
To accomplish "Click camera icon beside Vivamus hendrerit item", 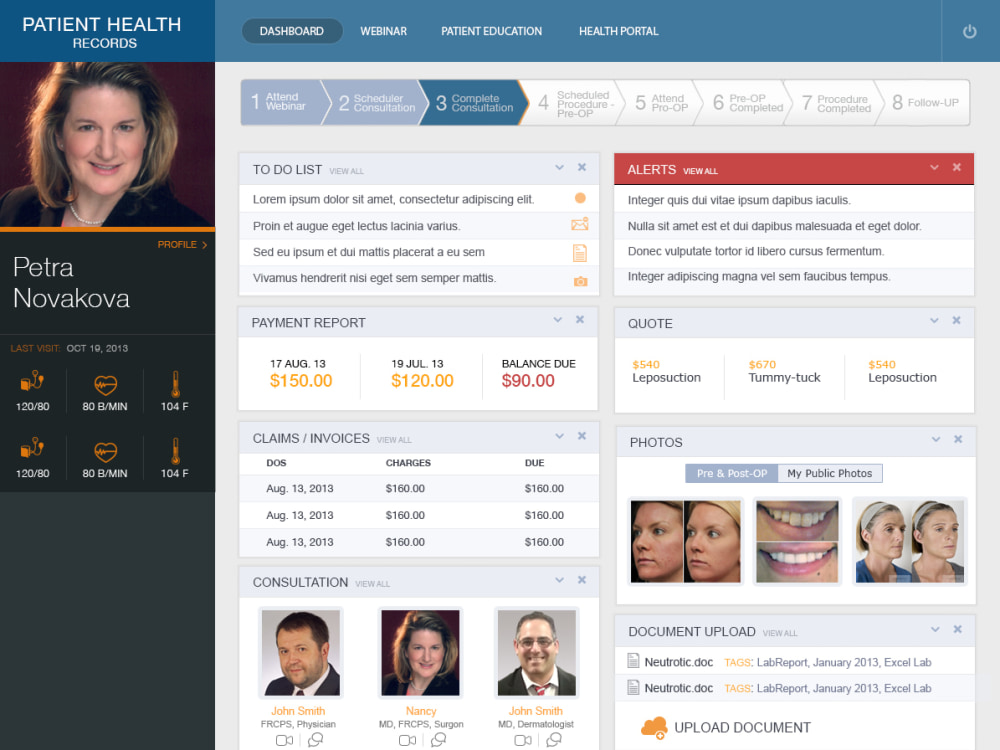I will pos(580,281).
